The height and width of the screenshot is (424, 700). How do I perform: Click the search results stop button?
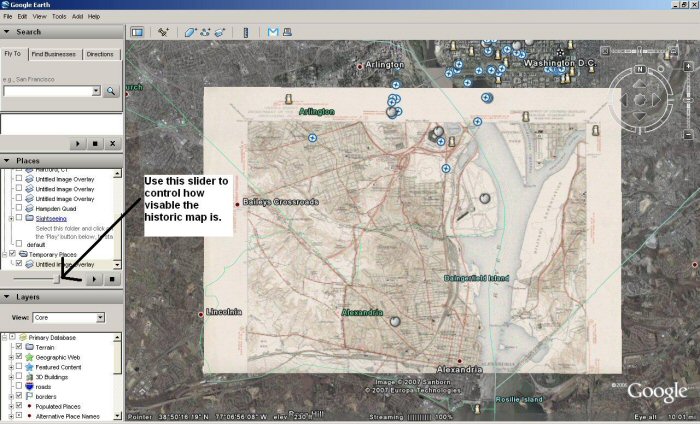click(x=95, y=144)
